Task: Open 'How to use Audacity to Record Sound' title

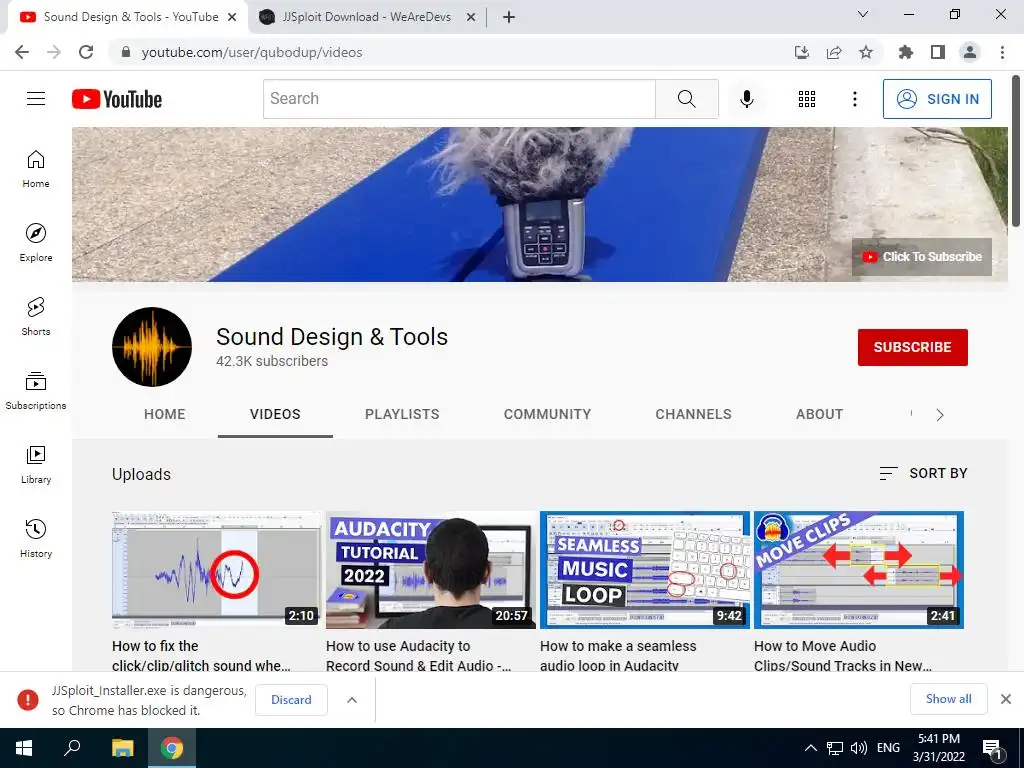Action: tap(419, 656)
